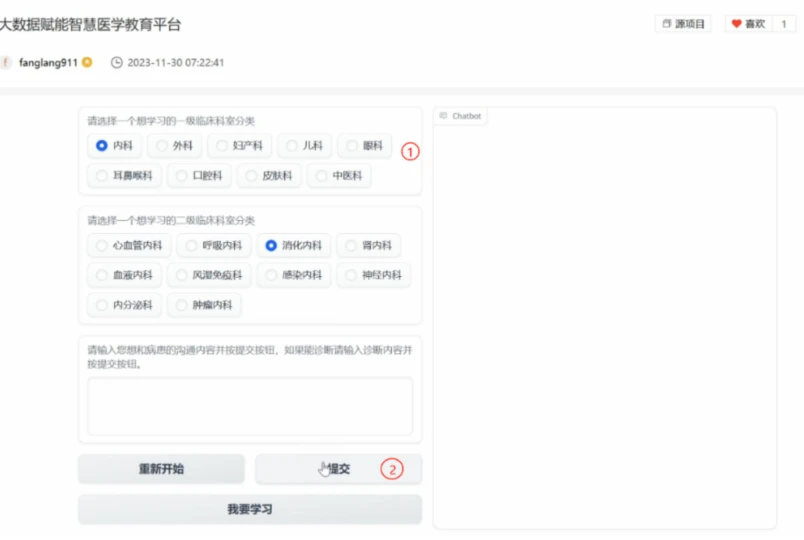Screen dimensions: 804x540
Task: Open the fanglang911 author link
Action: (48, 63)
